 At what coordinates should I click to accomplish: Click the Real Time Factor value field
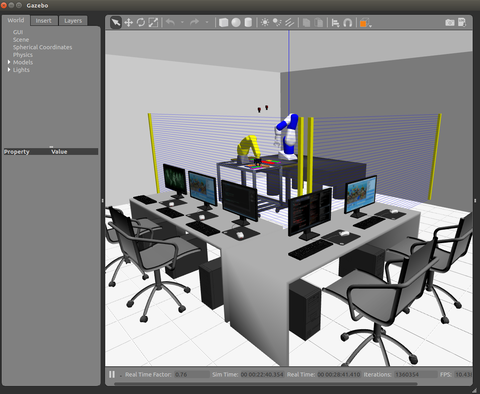[x=191, y=374]
